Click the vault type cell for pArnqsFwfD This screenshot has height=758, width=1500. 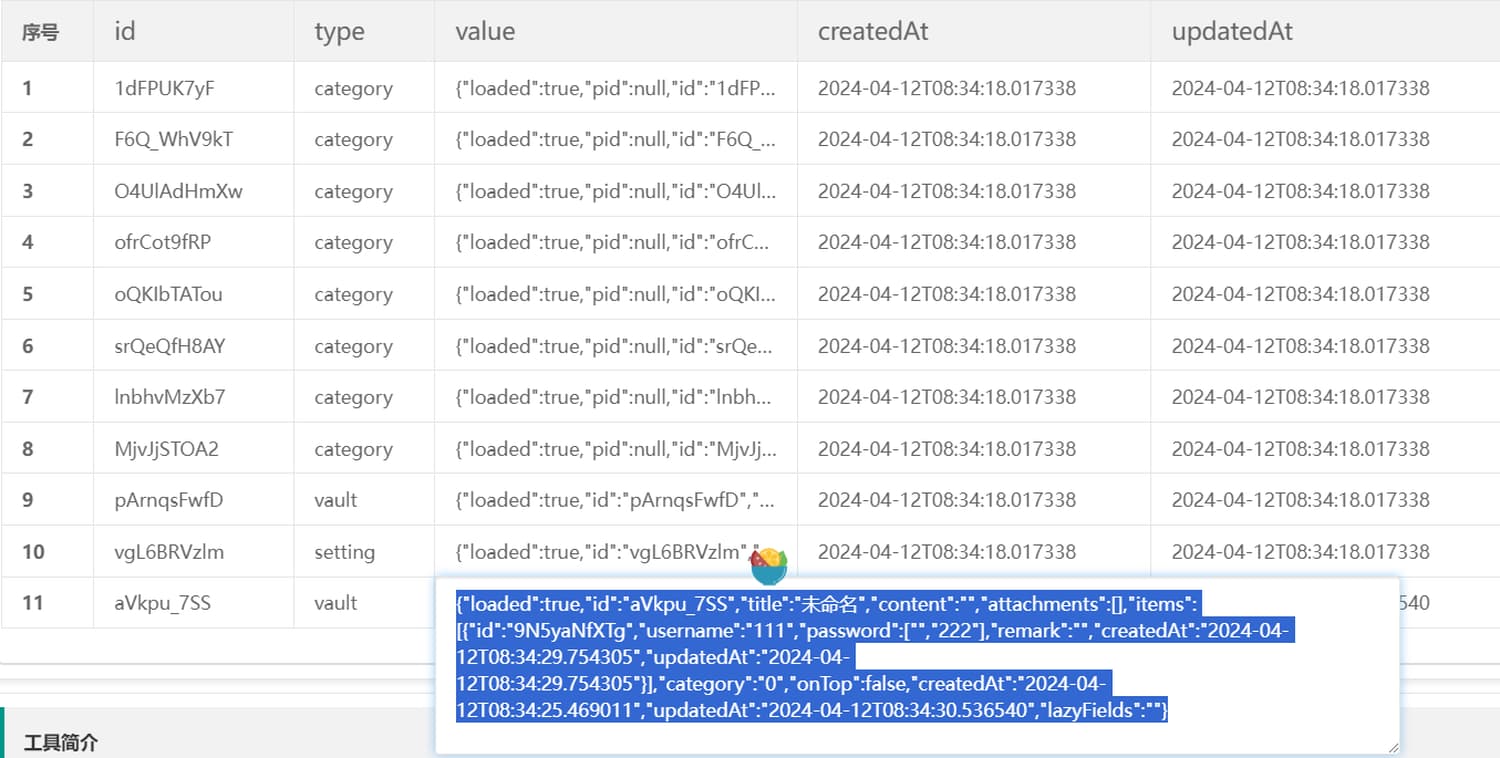(x=336, y=500)
